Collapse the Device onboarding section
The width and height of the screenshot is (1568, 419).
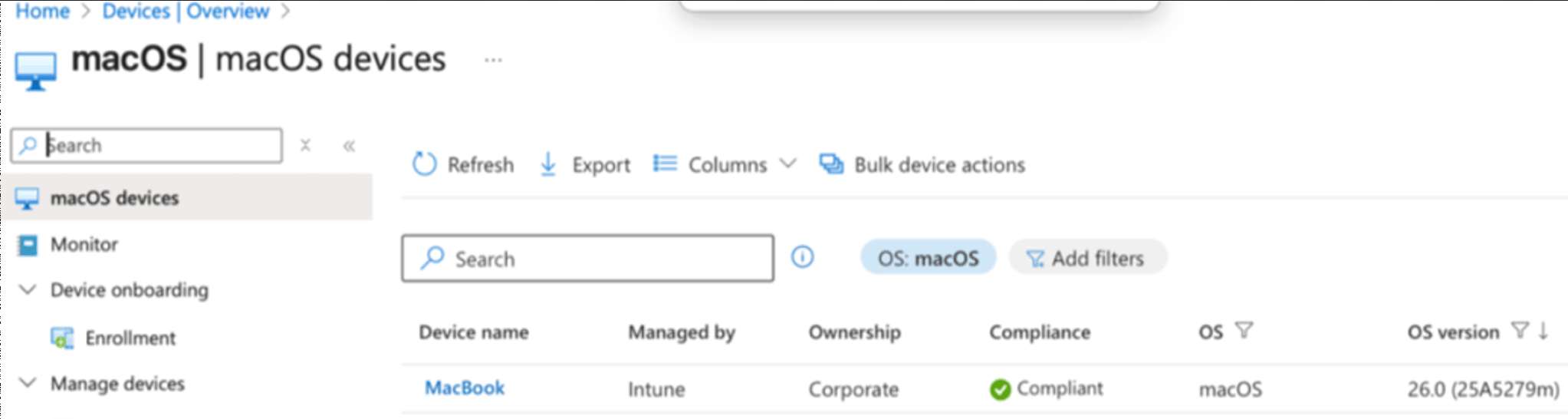pos(28,290)
